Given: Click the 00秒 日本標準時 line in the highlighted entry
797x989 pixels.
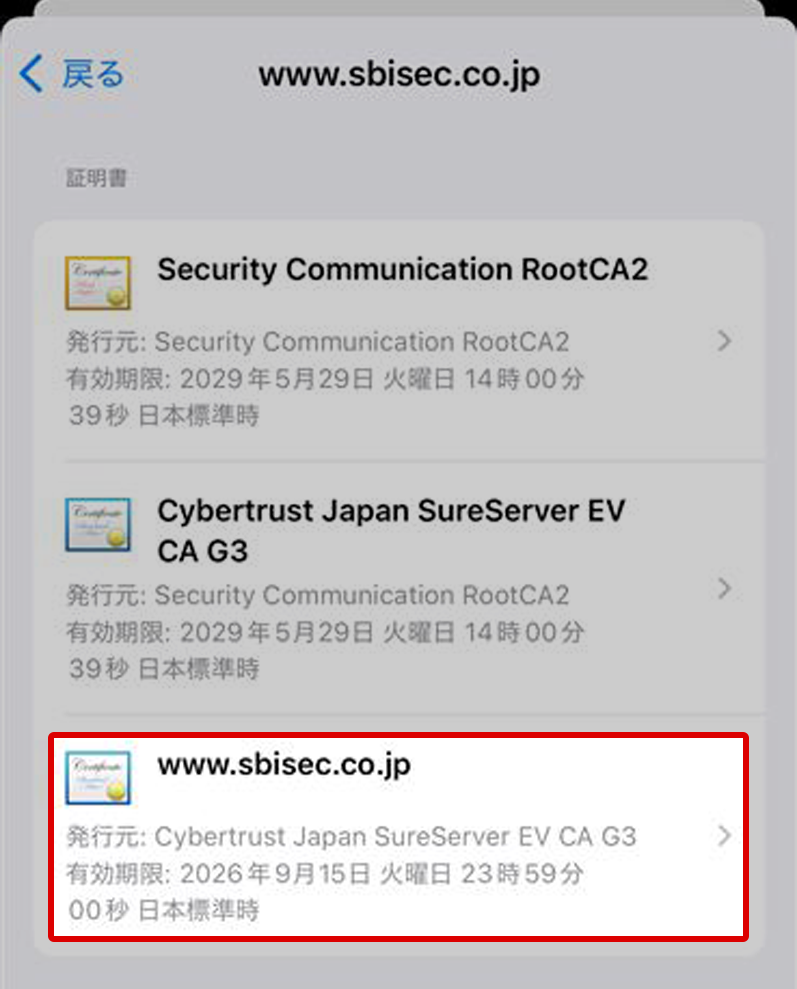Looking at the screenshot, I should click(163, 911).
